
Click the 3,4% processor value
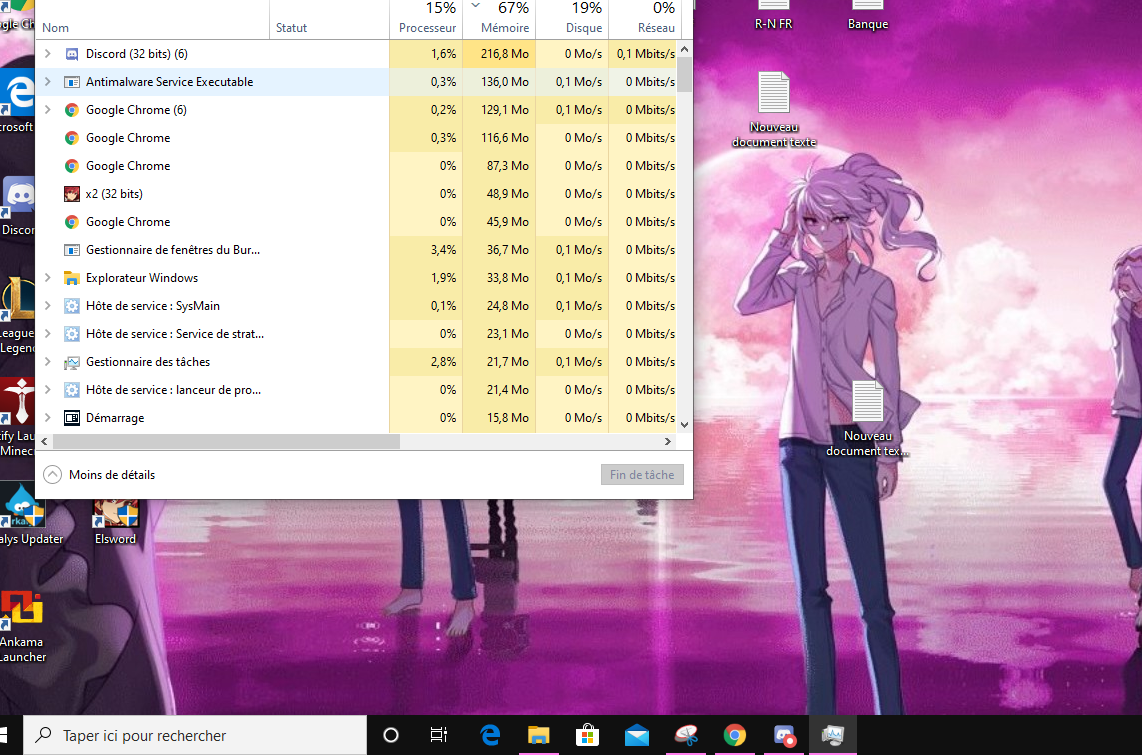pyautogui.click(x=444, y=250)
